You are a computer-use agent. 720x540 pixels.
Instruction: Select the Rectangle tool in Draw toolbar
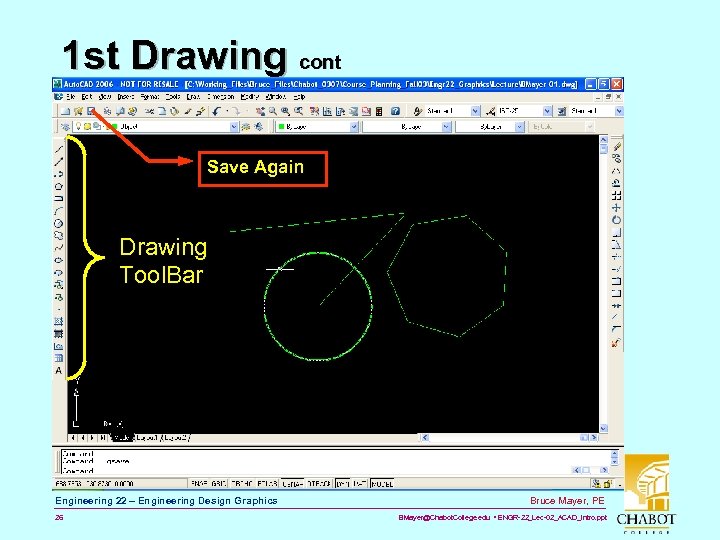click(59, 198)
